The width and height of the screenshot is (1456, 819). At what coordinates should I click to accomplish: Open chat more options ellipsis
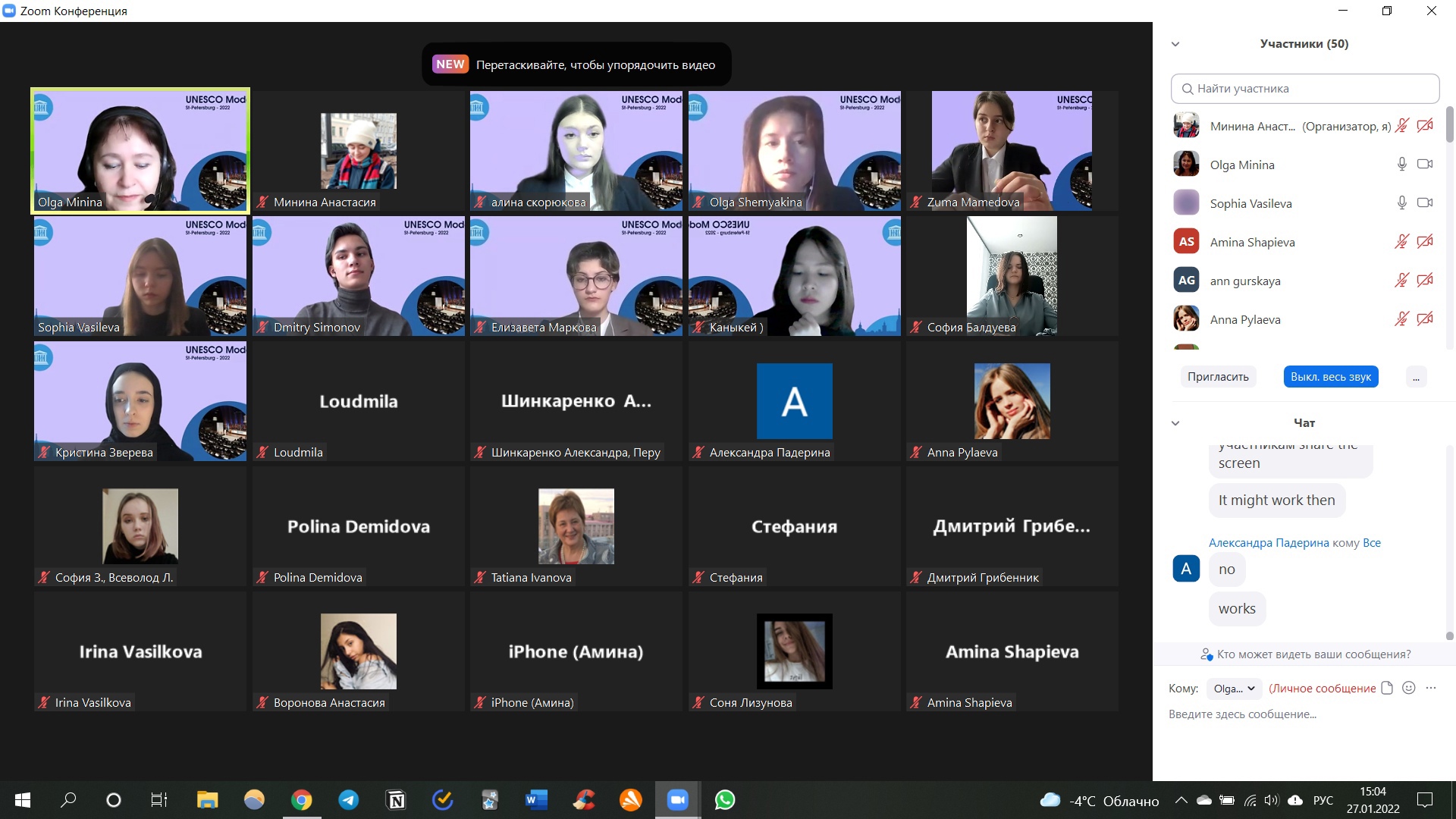(1431, 688)
